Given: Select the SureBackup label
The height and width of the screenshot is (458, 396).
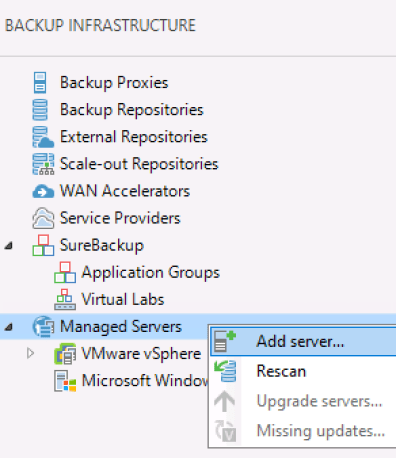Looking at the screenshot, I should click(102, 245).
